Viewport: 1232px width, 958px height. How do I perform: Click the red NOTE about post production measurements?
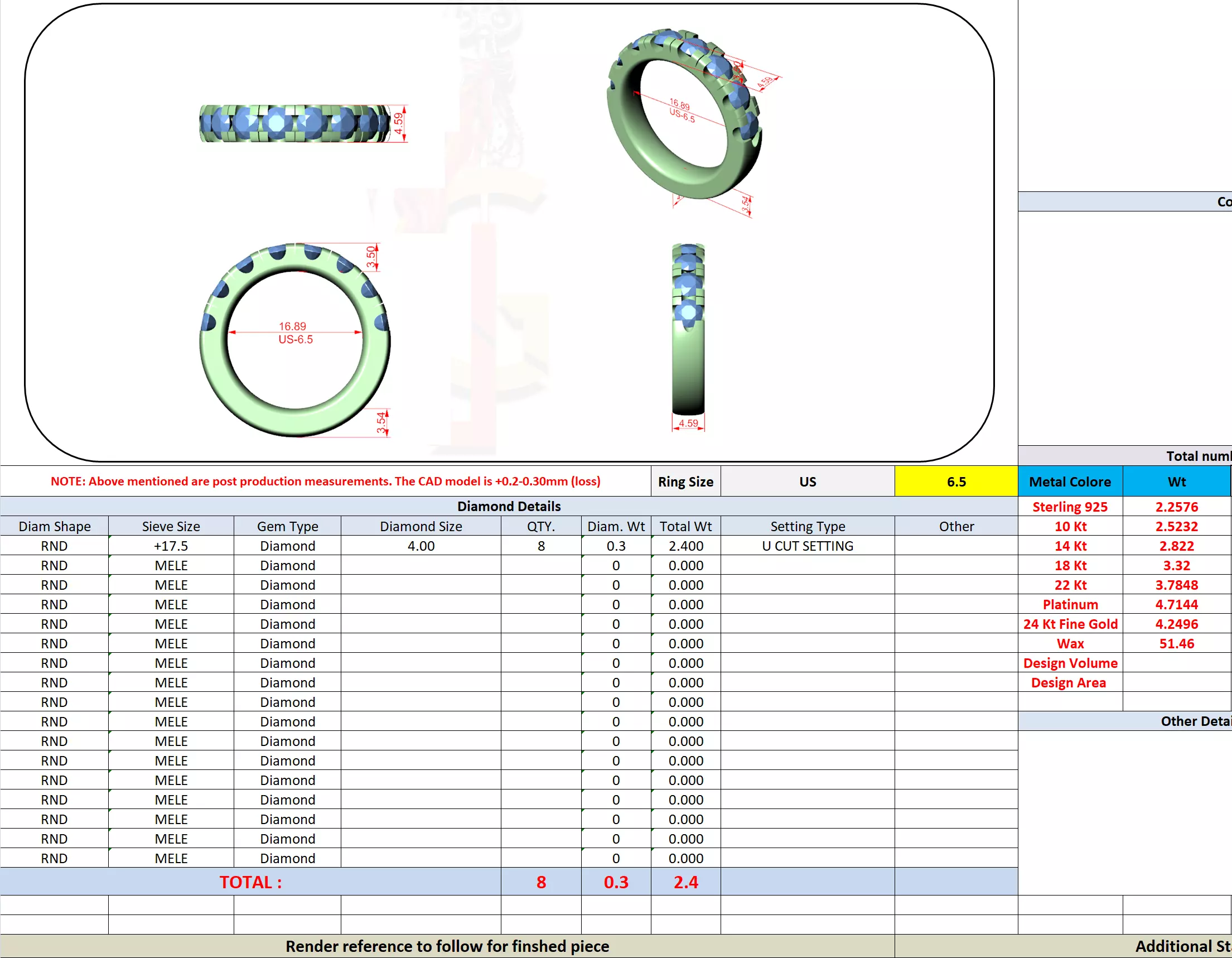coord(325,482)
